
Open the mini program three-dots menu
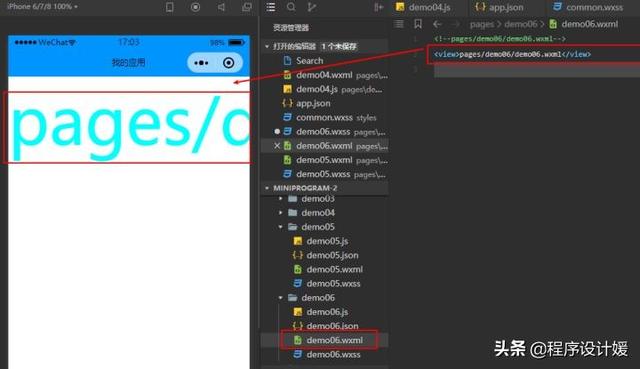click(x=201, y=63)
